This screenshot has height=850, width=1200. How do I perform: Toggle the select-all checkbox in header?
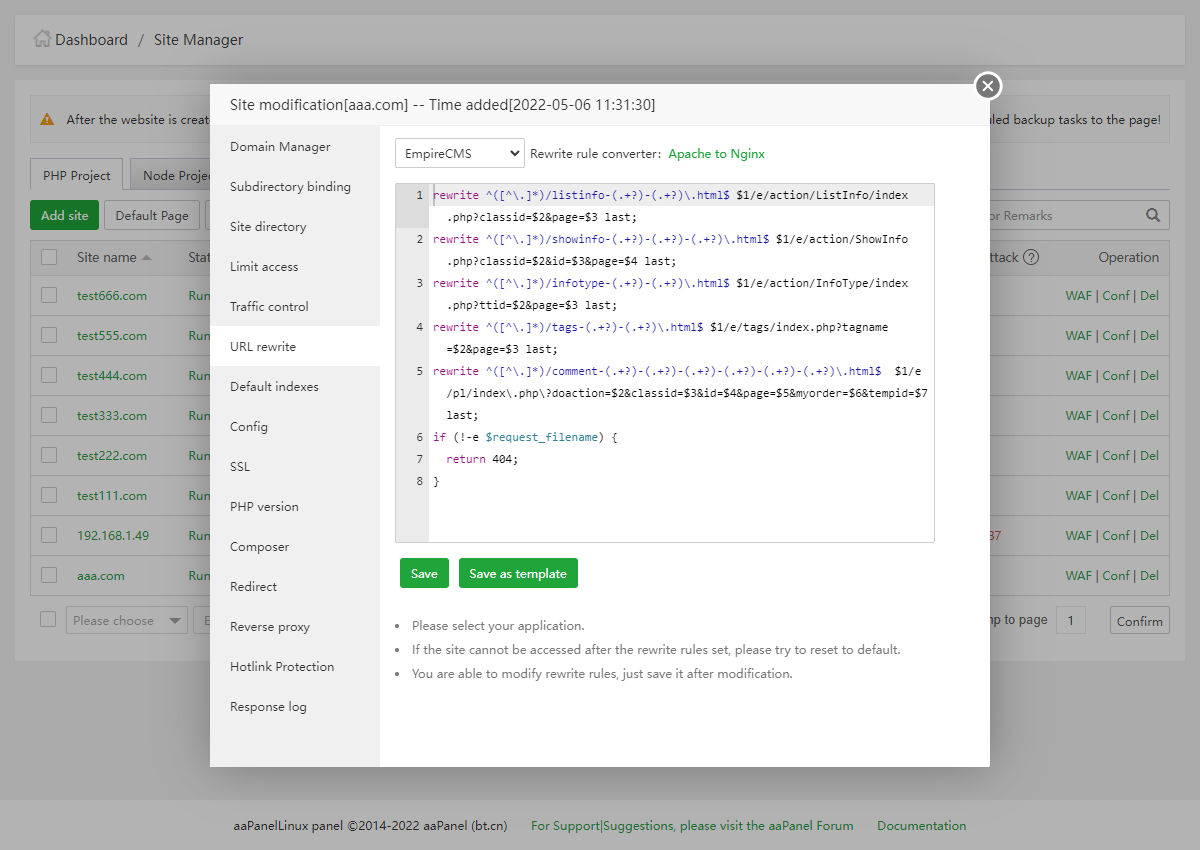[49, 257]
